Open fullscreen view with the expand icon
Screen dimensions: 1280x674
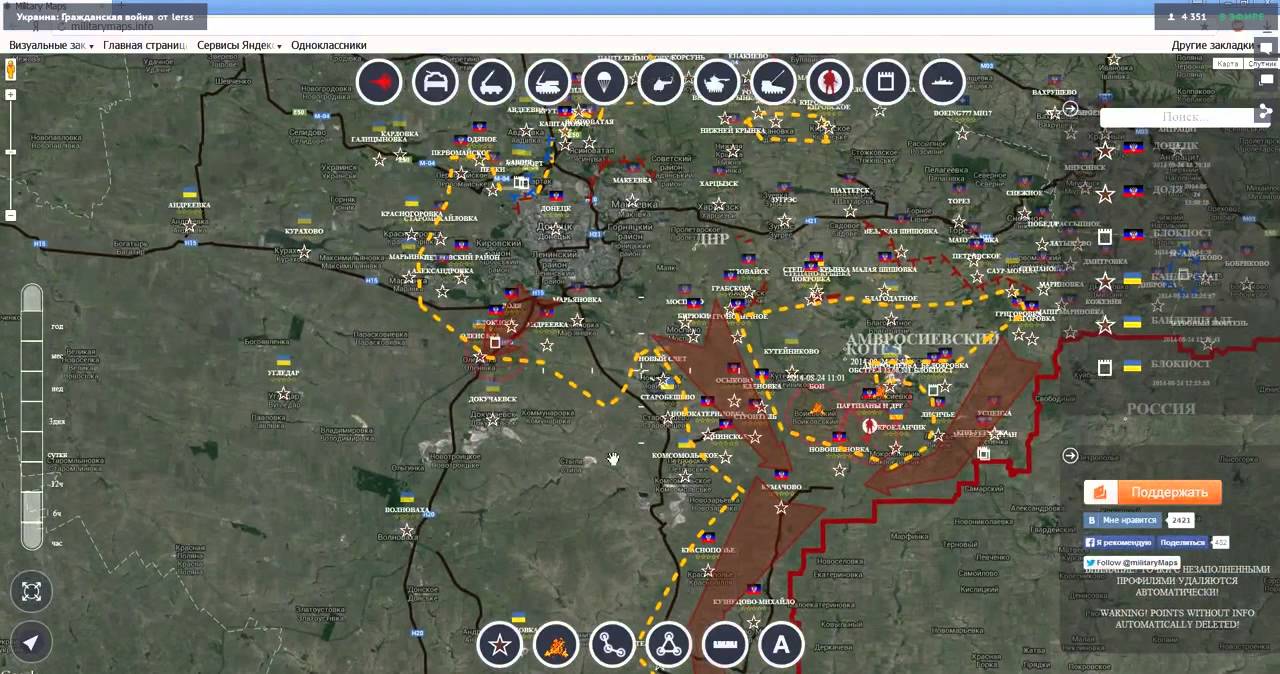(x=31, y=591)
